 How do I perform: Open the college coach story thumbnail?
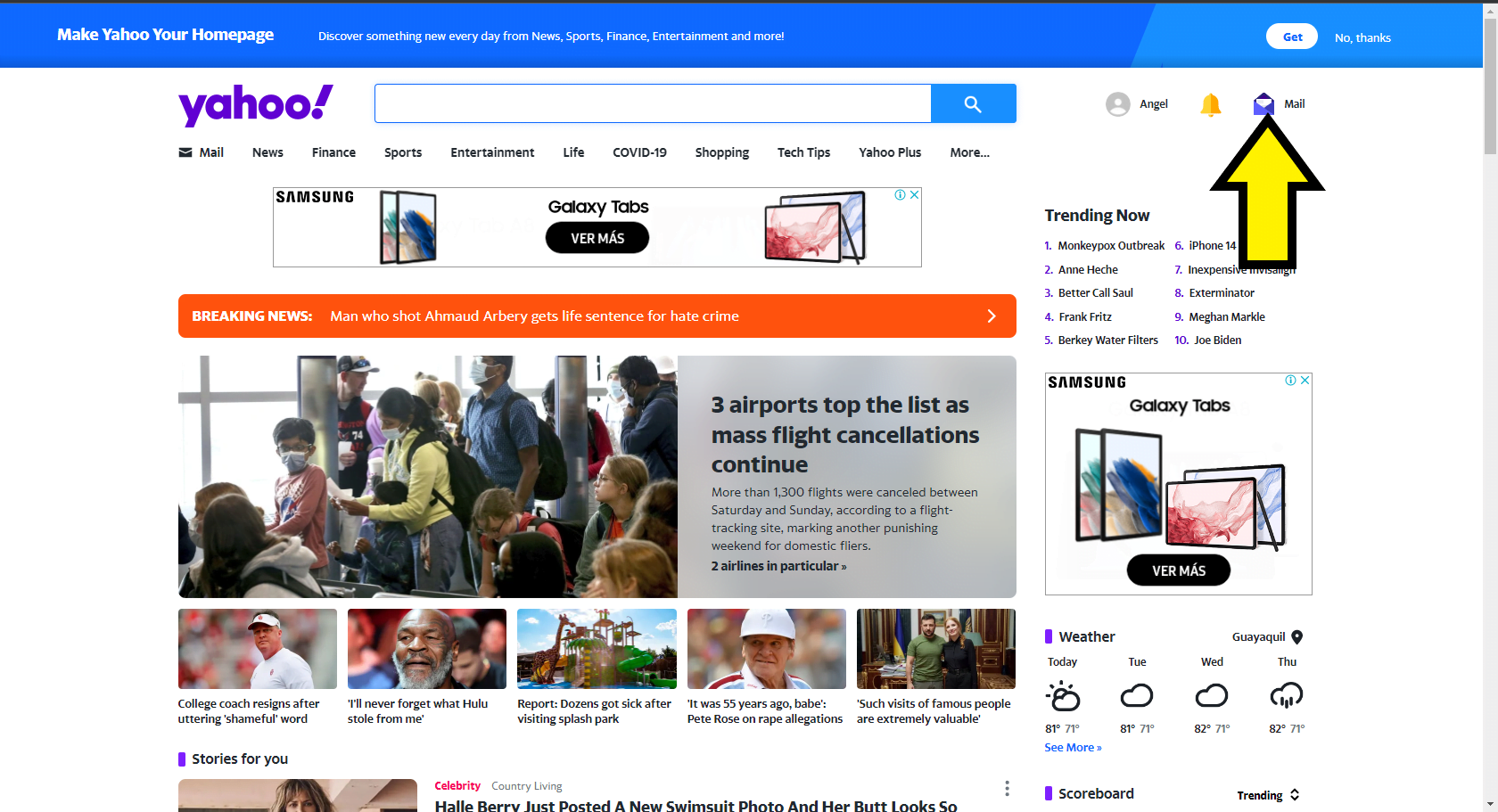click(258, 649)
